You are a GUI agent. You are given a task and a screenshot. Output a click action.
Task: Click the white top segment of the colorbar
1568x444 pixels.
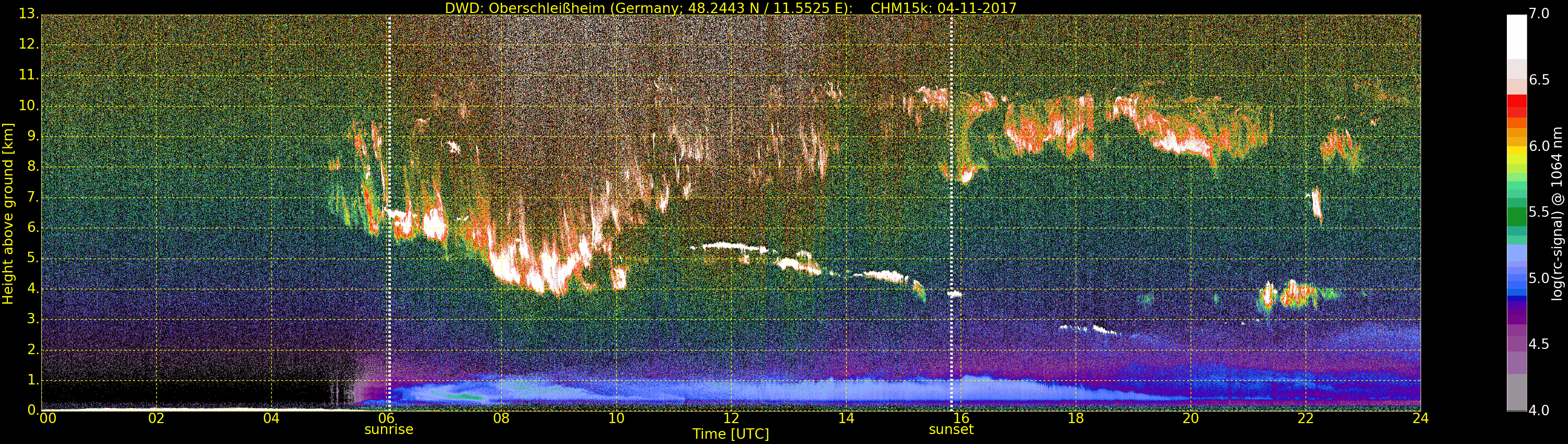(x=1516, y=37)
